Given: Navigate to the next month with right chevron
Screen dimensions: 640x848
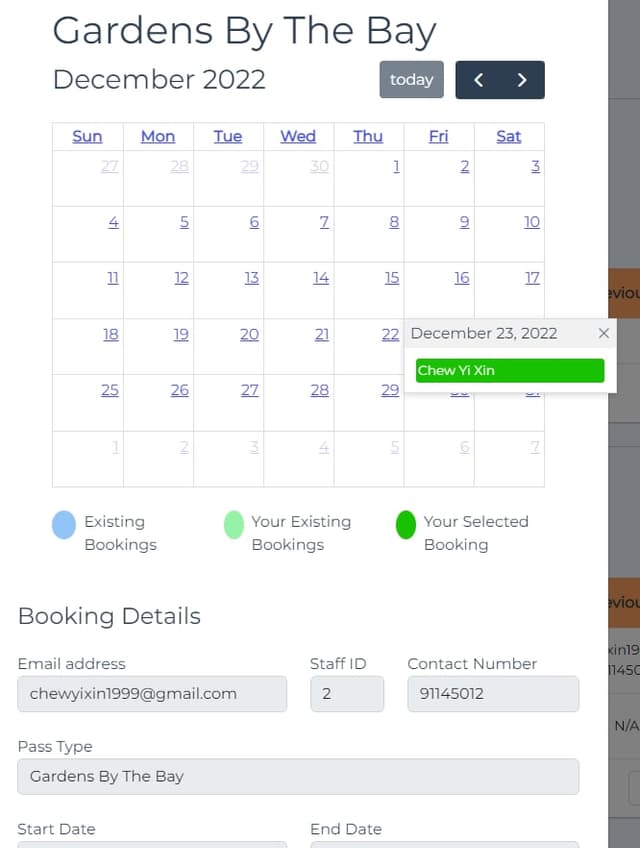Looking at the screenshot, I should [521, 79].
